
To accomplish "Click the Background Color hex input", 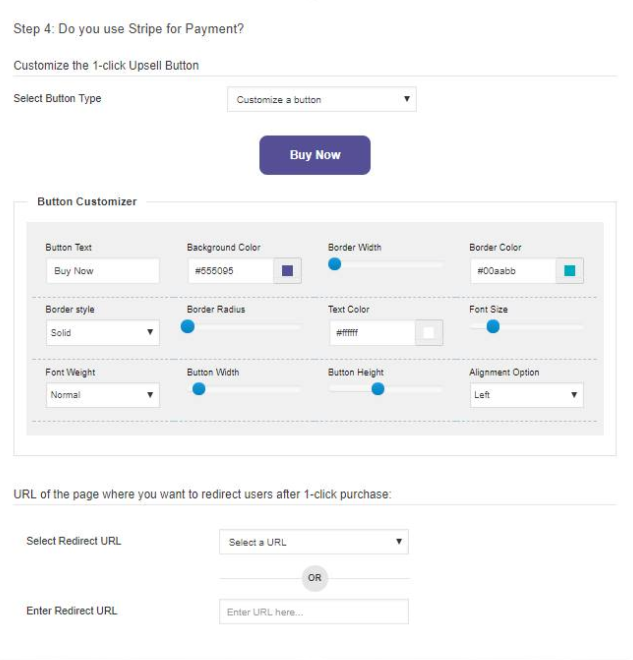I will coord(230,271).
